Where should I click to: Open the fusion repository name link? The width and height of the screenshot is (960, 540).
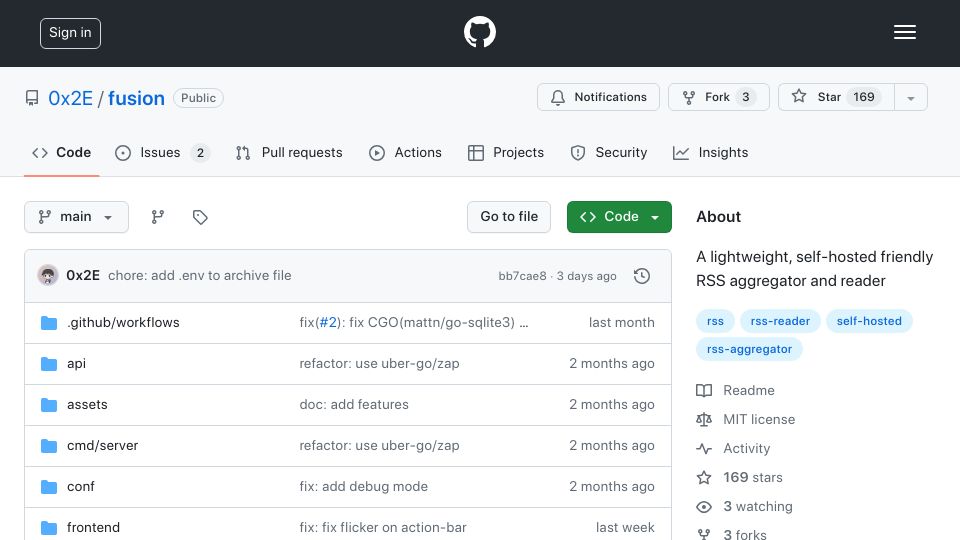point(136,98)
